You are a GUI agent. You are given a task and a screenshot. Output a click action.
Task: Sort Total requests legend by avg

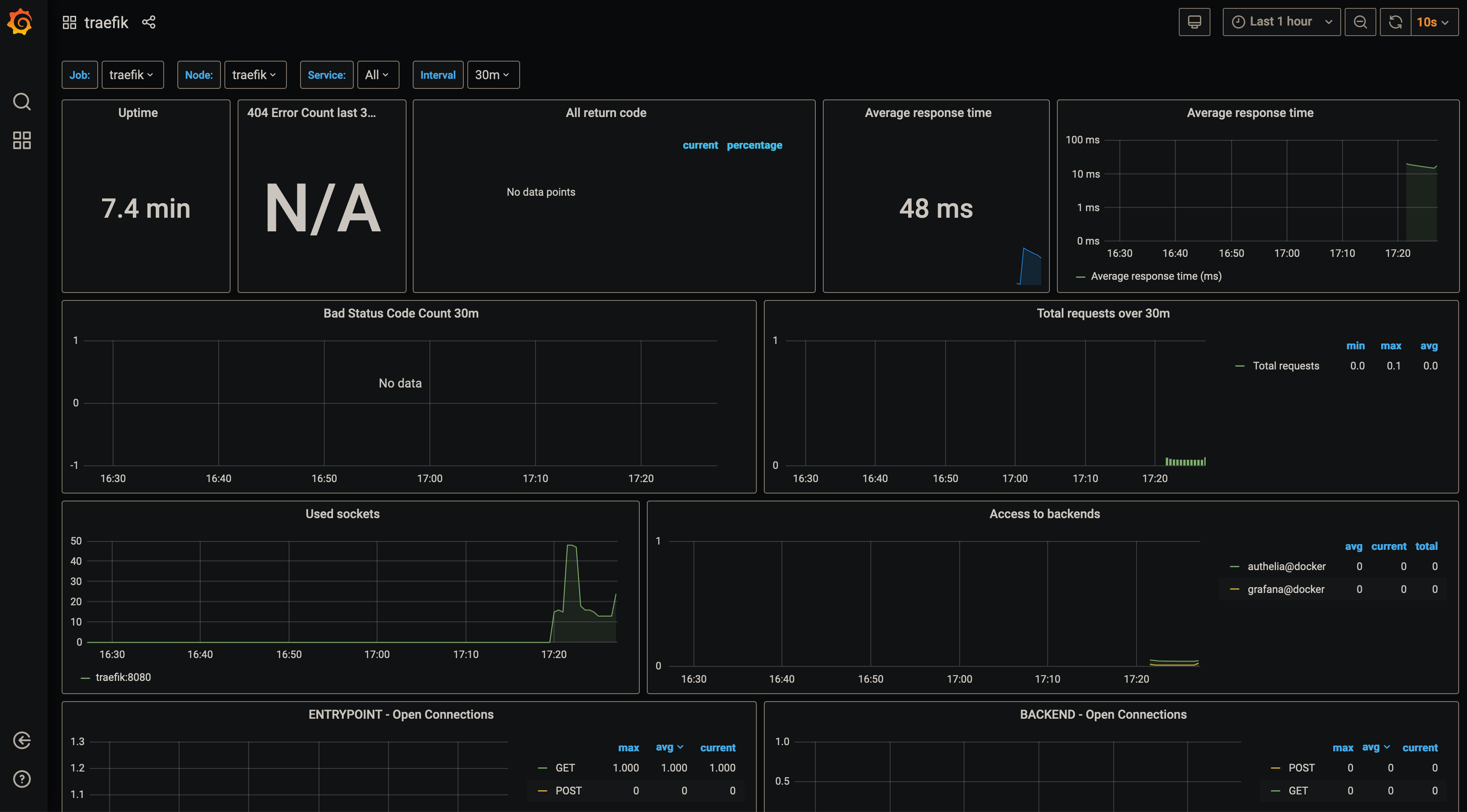click(1429, 346)
